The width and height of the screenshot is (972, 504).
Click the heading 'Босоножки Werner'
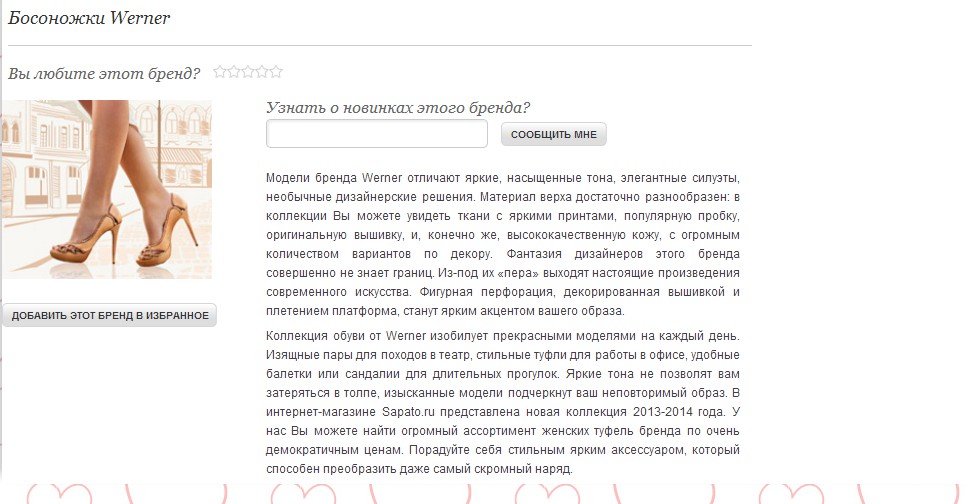(x=89, y=18)
